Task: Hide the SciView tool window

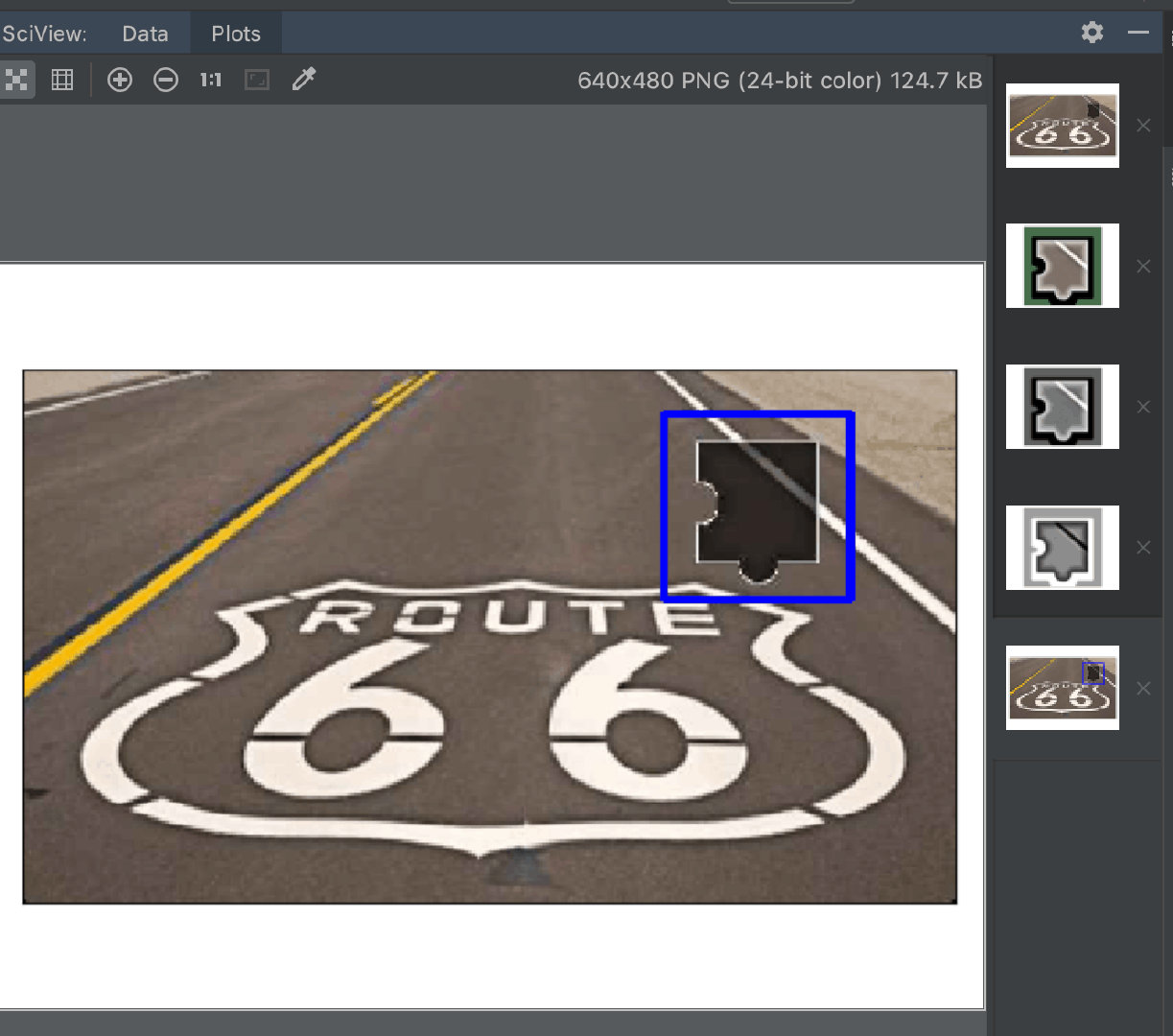Action: [x=1138, y=33]
